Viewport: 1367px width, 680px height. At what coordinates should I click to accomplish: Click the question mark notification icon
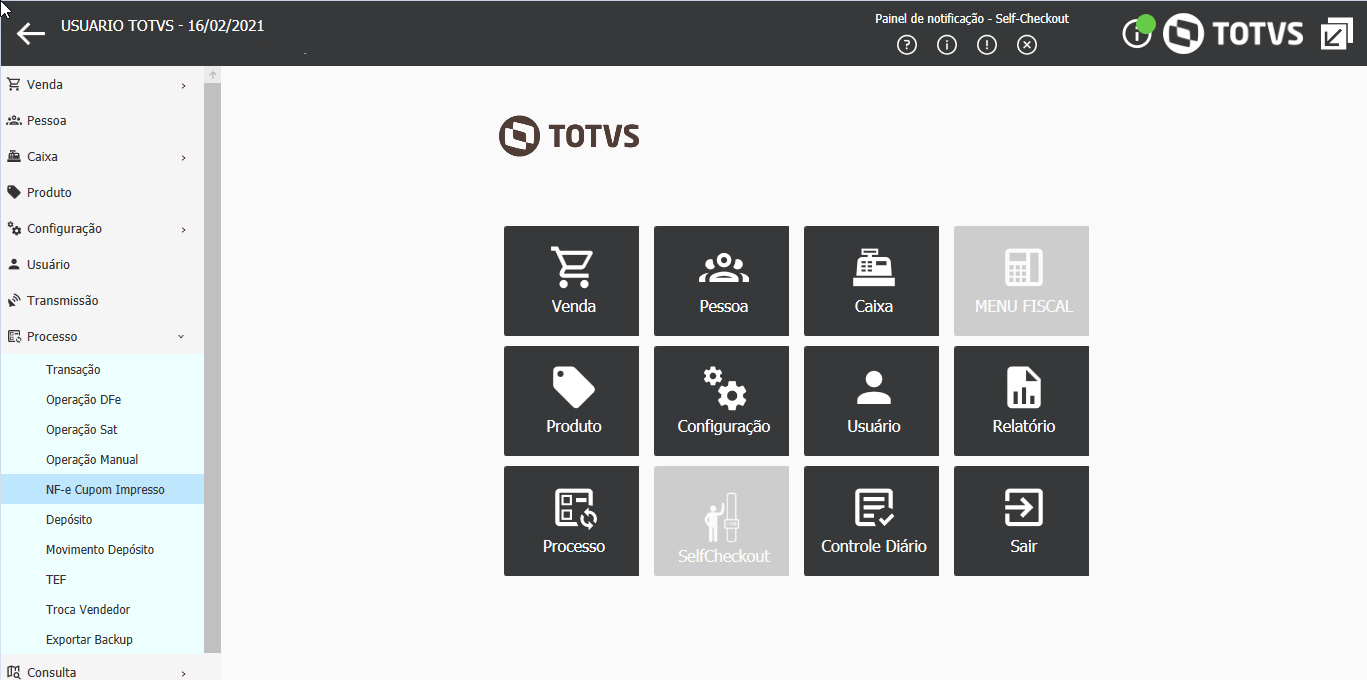(907, 45)
